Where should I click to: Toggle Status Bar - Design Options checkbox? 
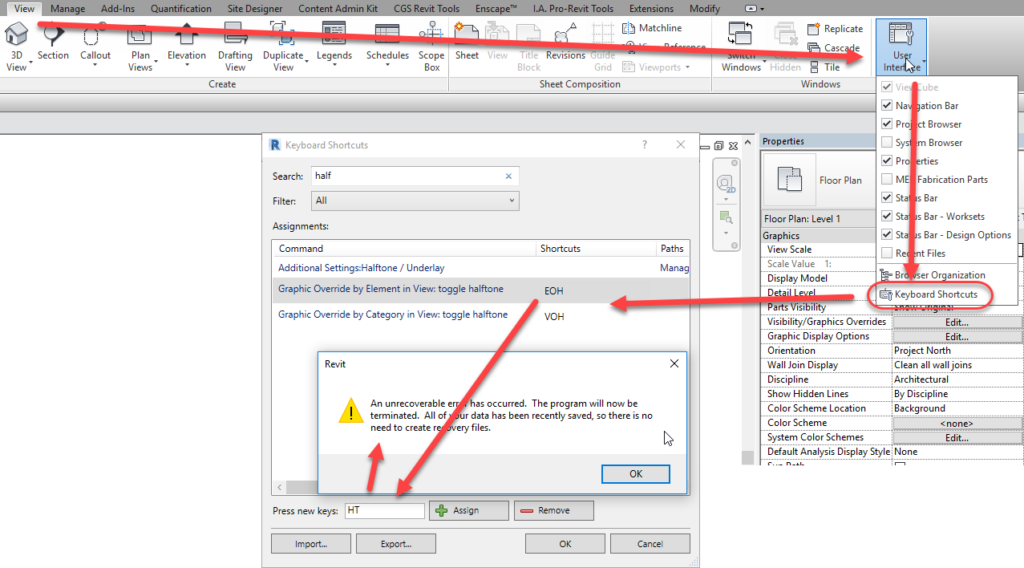coord(886,234)
